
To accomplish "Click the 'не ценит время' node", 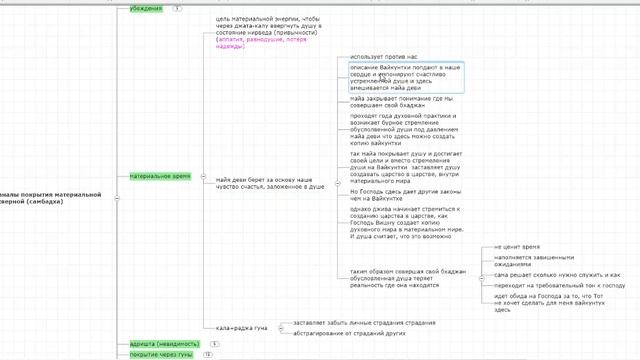I will [x=517, y=247].
